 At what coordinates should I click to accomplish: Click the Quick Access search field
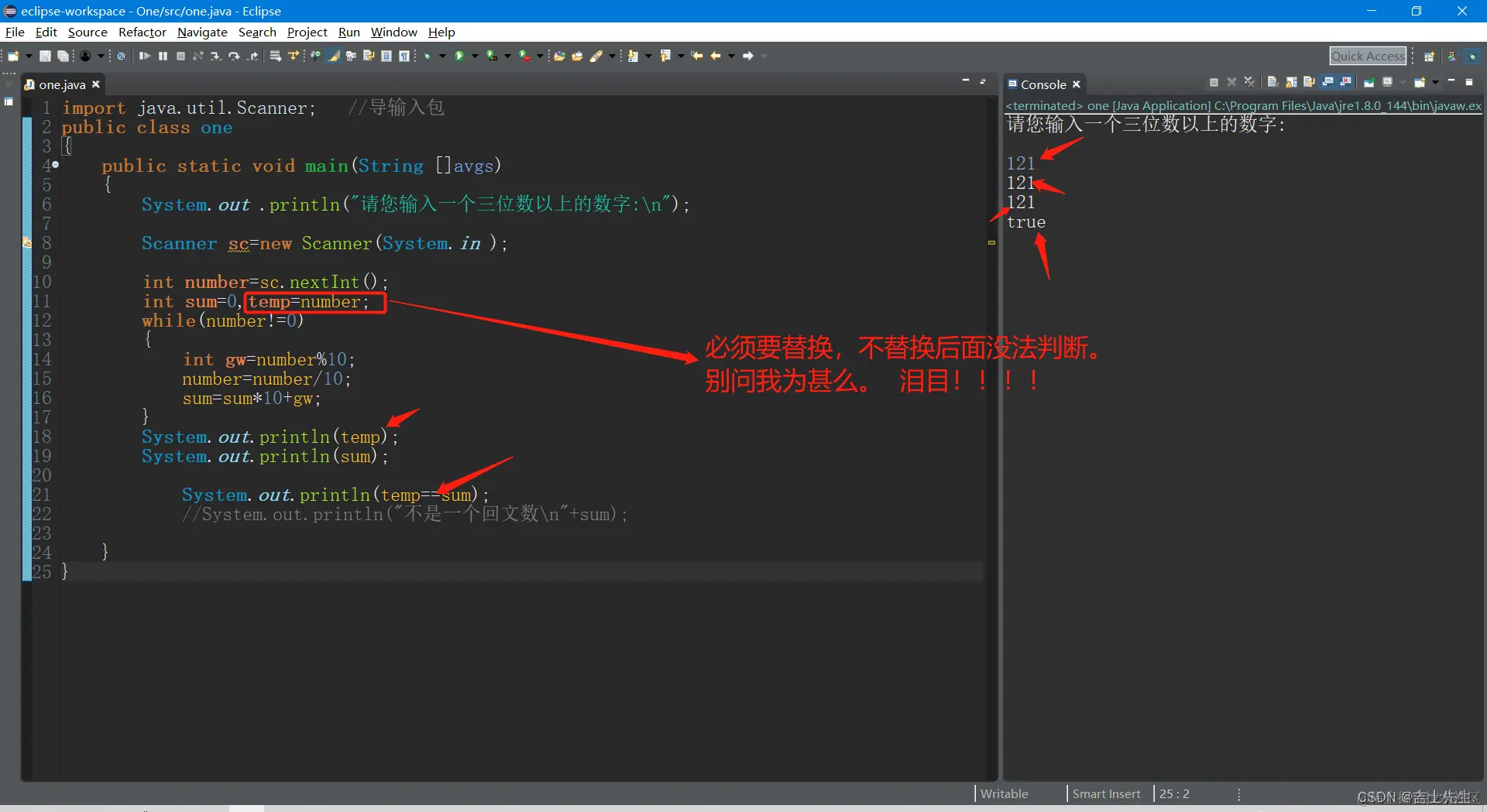pos(1368,56)
